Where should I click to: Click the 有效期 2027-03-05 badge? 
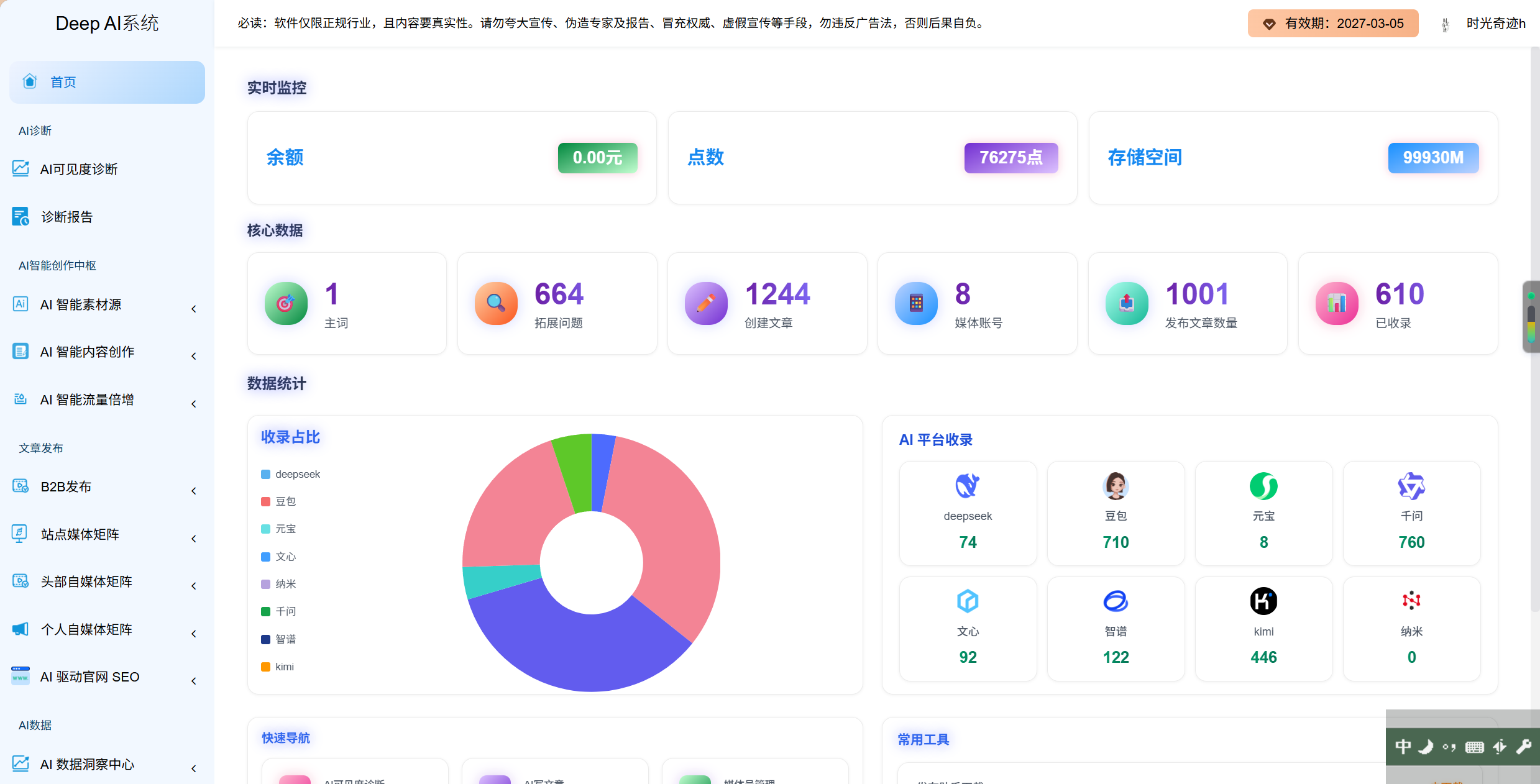(1333, 24)
